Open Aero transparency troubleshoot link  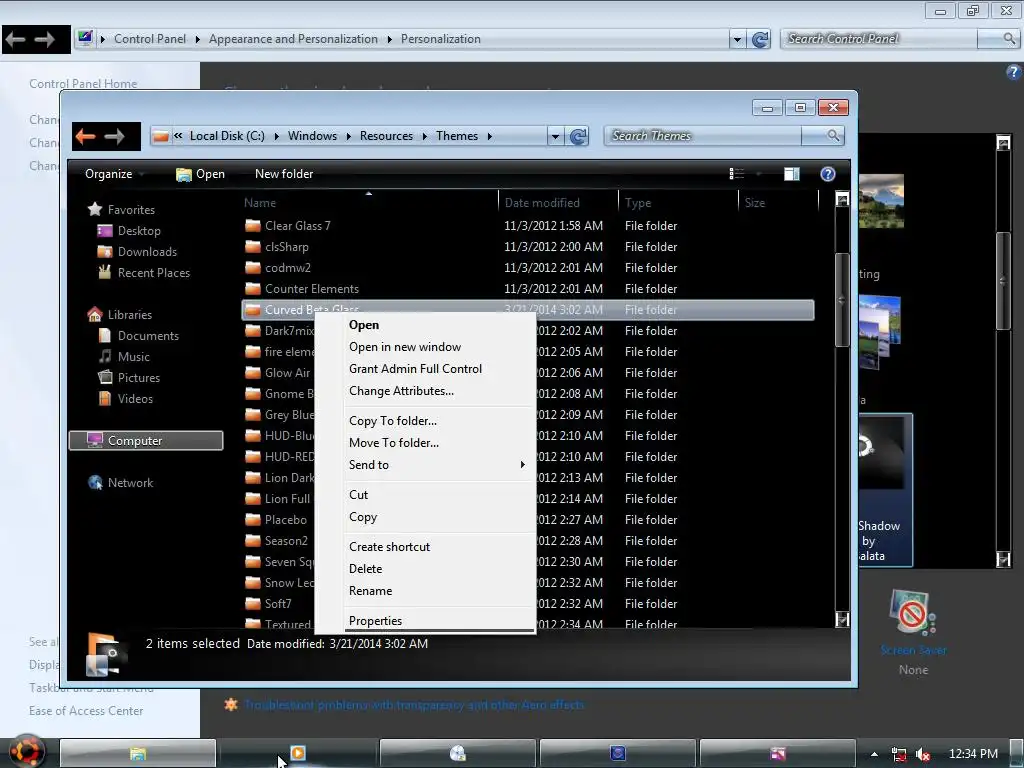click(414, 705)
